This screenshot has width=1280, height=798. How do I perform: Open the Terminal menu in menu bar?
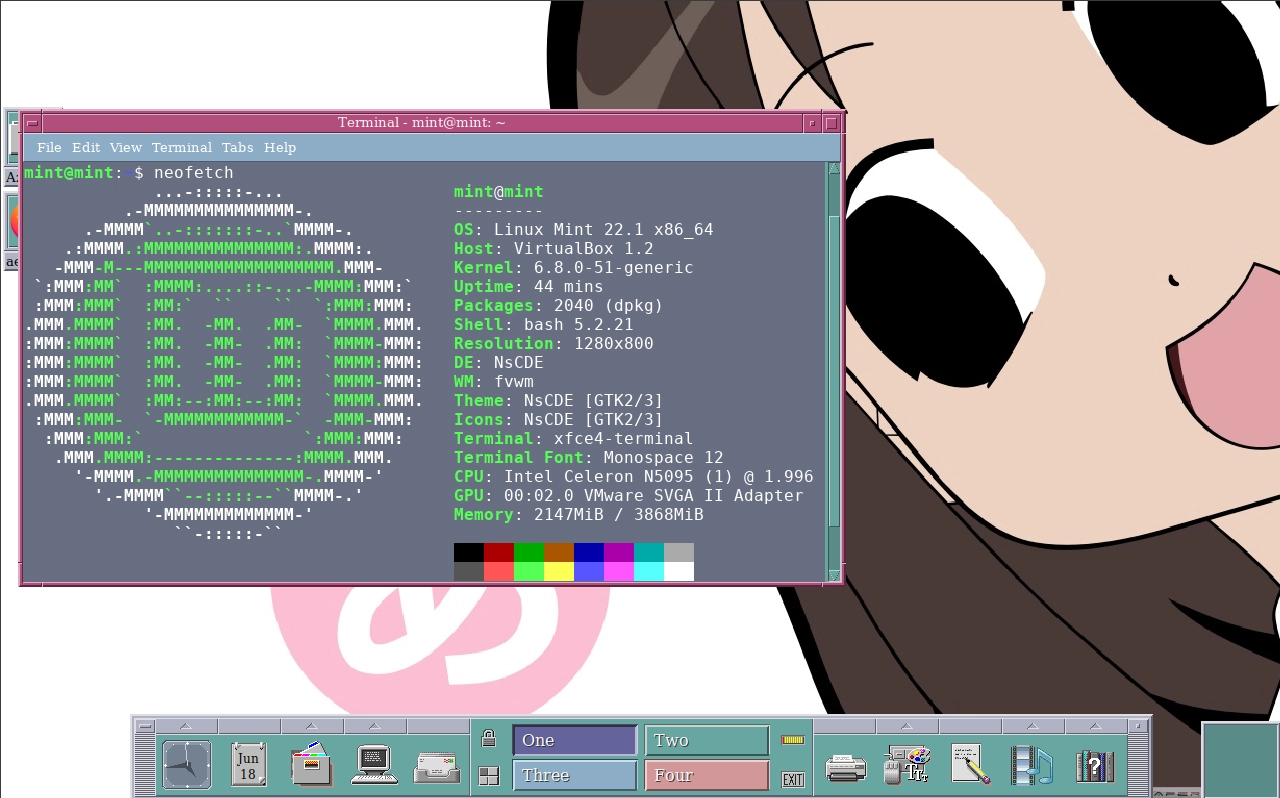(182, 147)
